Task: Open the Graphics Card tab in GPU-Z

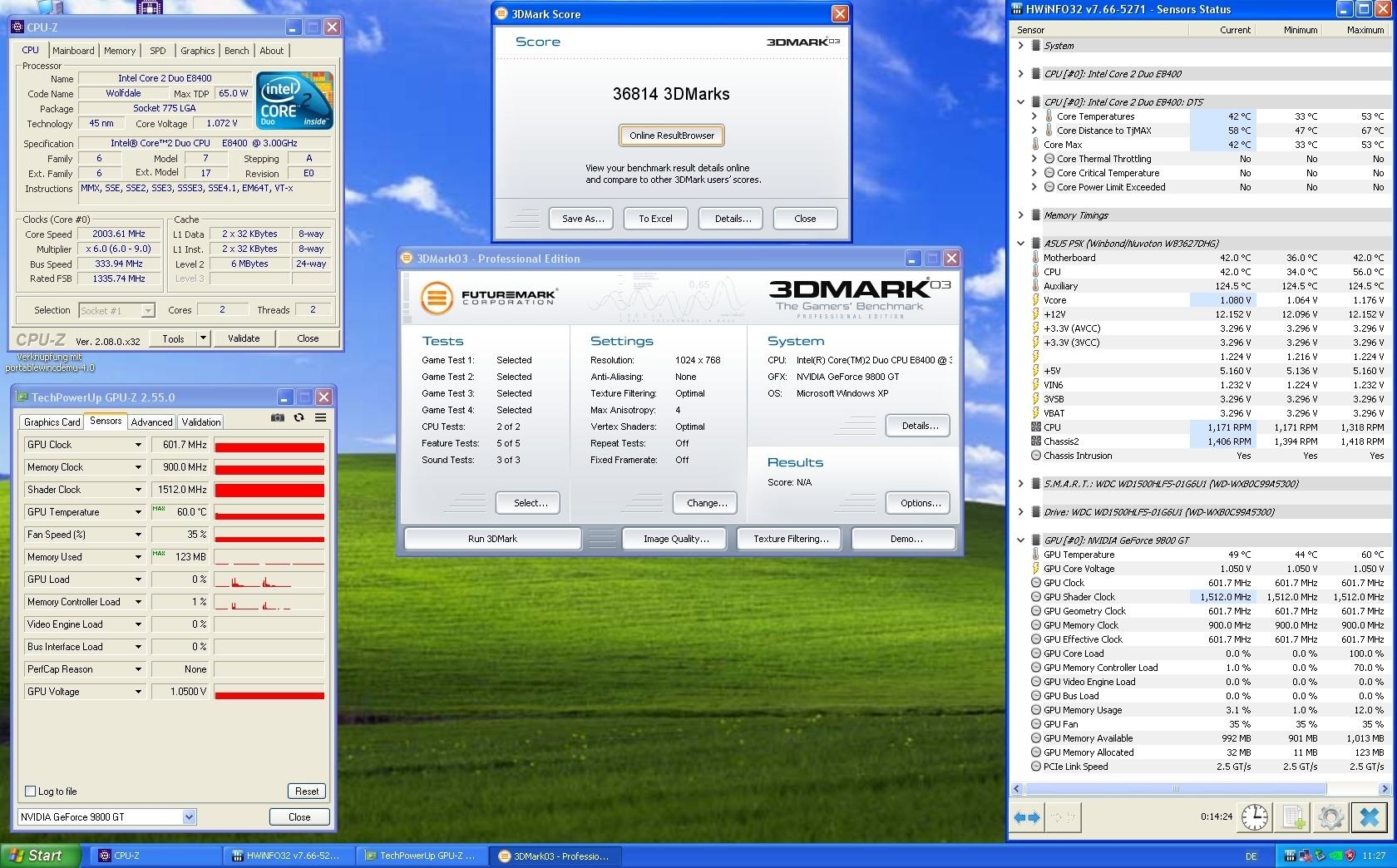Action: [52, 422]
